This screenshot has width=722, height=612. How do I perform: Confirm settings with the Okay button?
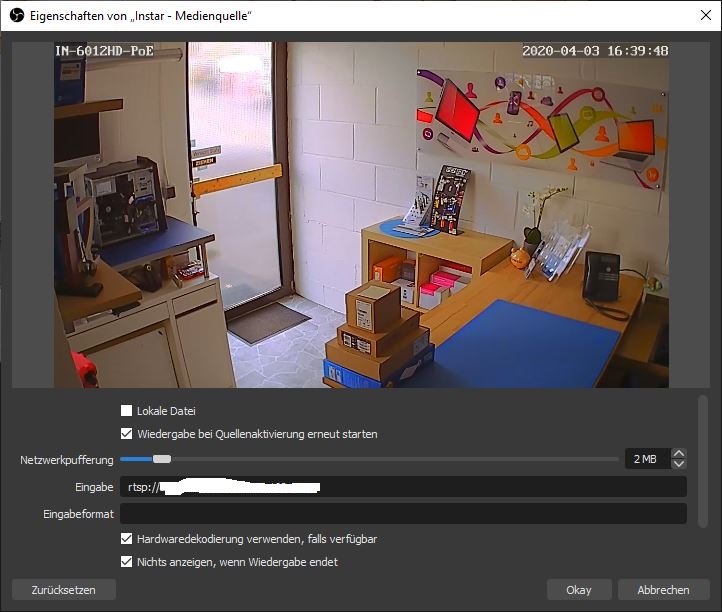point(578,590)
